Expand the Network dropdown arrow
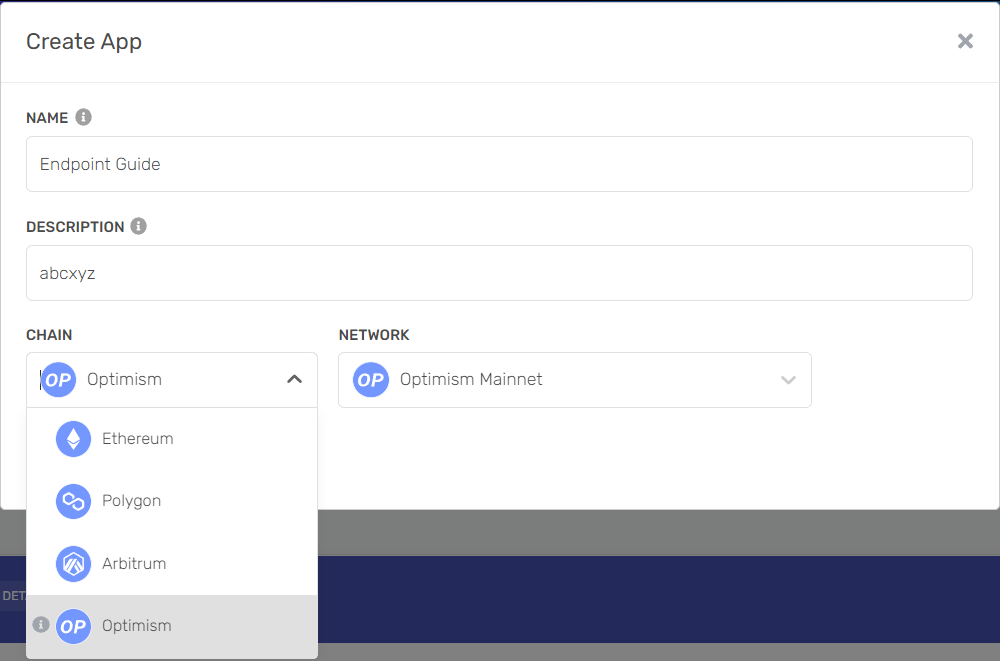The height and width of the screenshot is (661, 1000). 788,380
